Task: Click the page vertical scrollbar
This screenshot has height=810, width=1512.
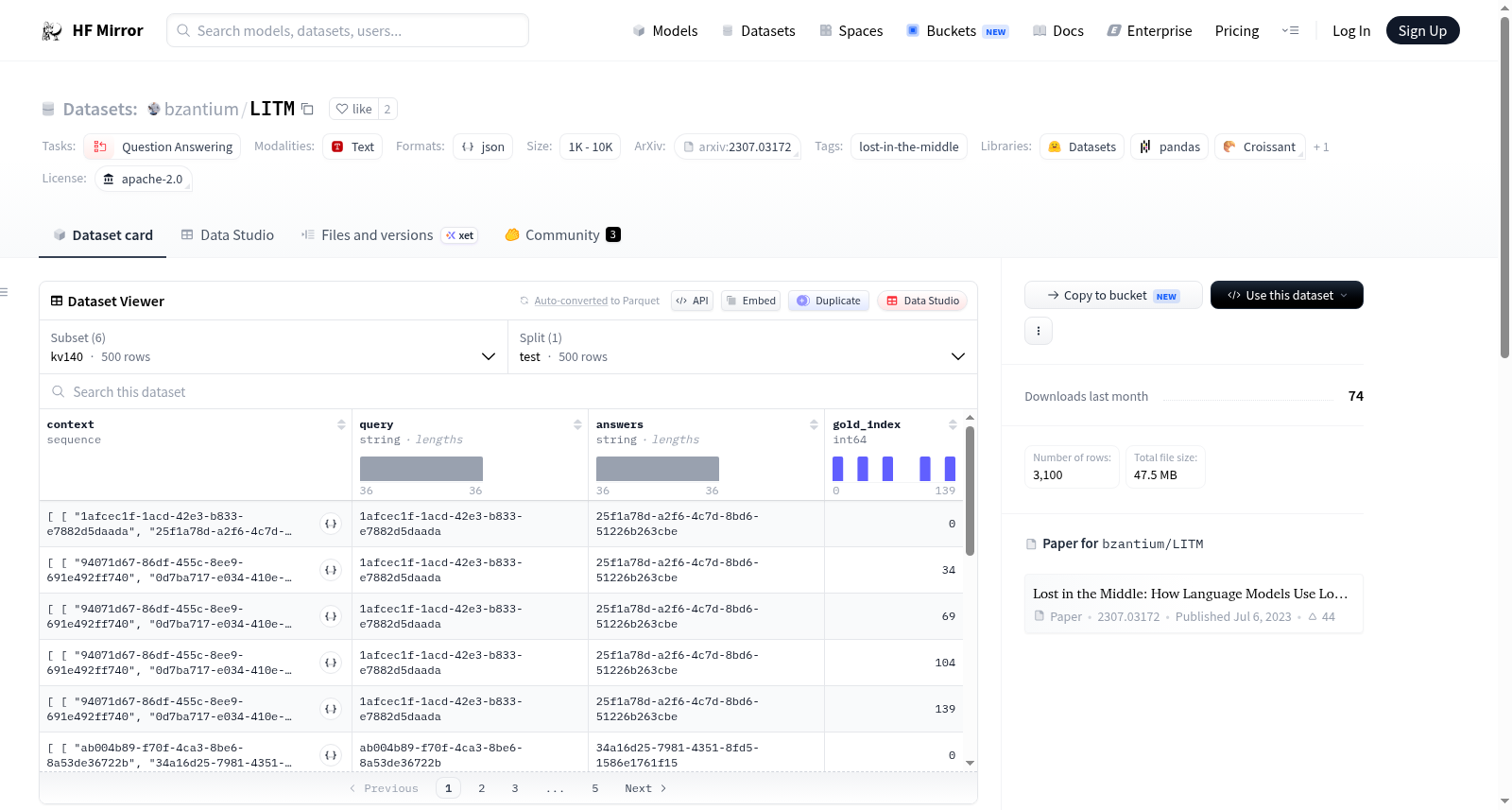Action: [1505, 187]
